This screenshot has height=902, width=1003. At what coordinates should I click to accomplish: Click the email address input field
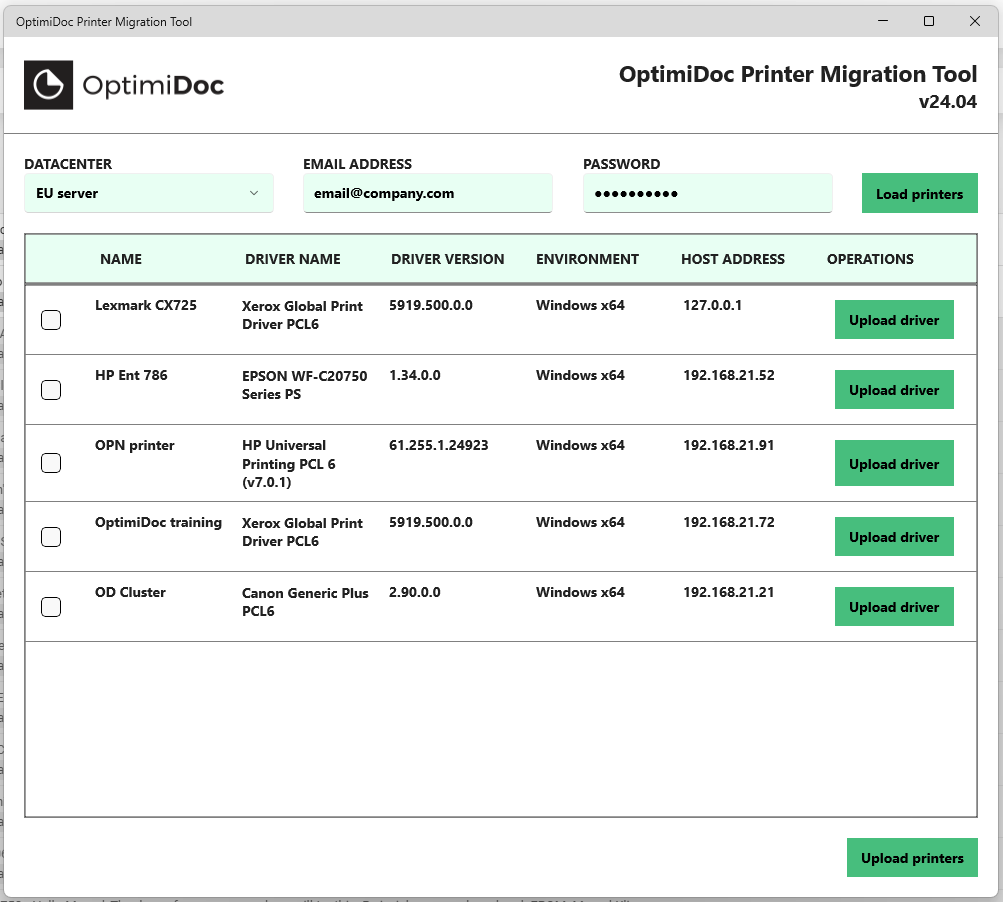coord(427,193)
